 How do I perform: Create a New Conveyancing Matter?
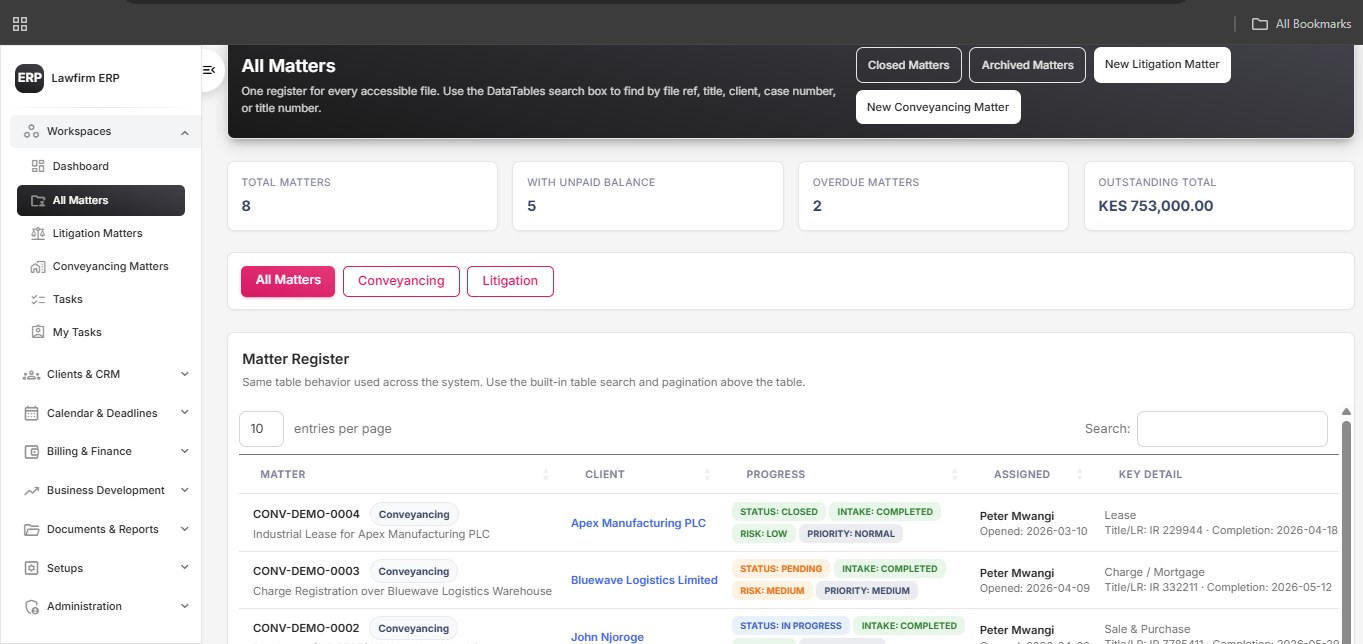click(x=938, y=107)
